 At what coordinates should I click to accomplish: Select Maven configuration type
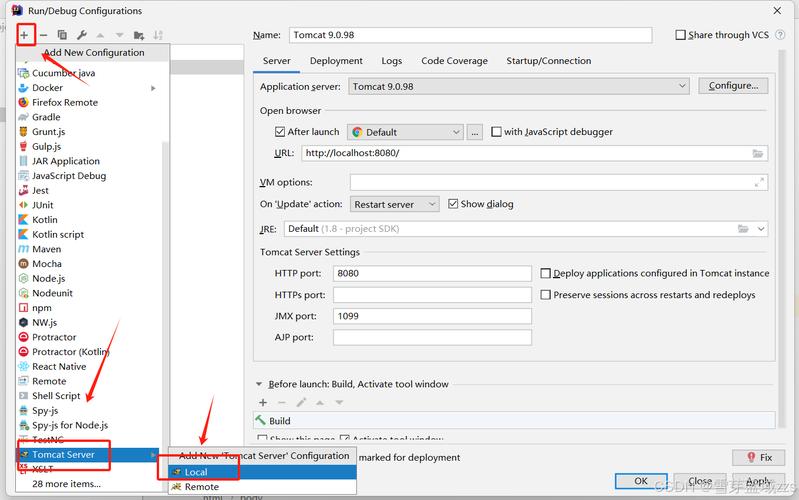pyautogui.click(x=46, y=249)
